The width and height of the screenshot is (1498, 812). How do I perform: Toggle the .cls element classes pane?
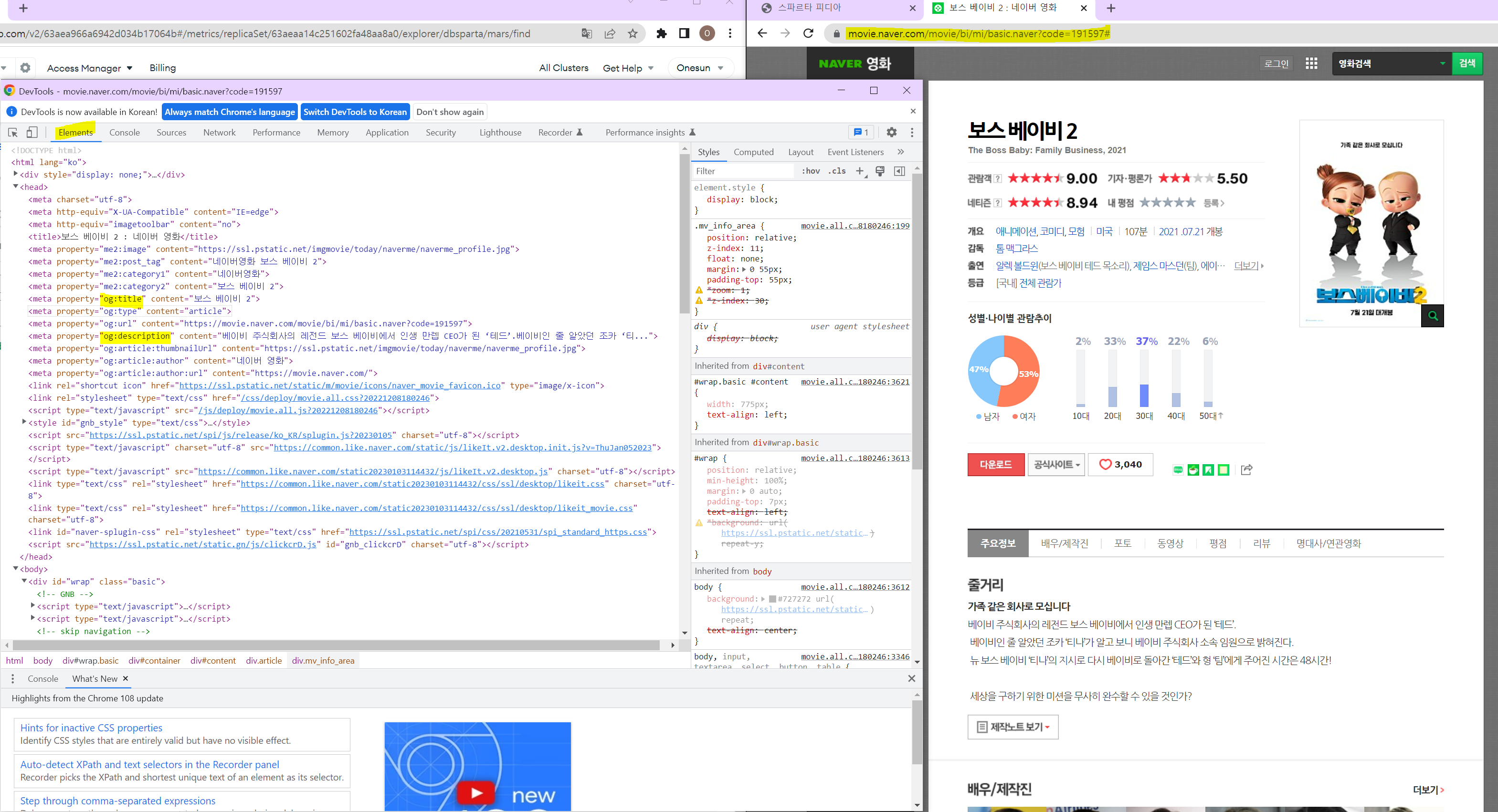[837, 171]
